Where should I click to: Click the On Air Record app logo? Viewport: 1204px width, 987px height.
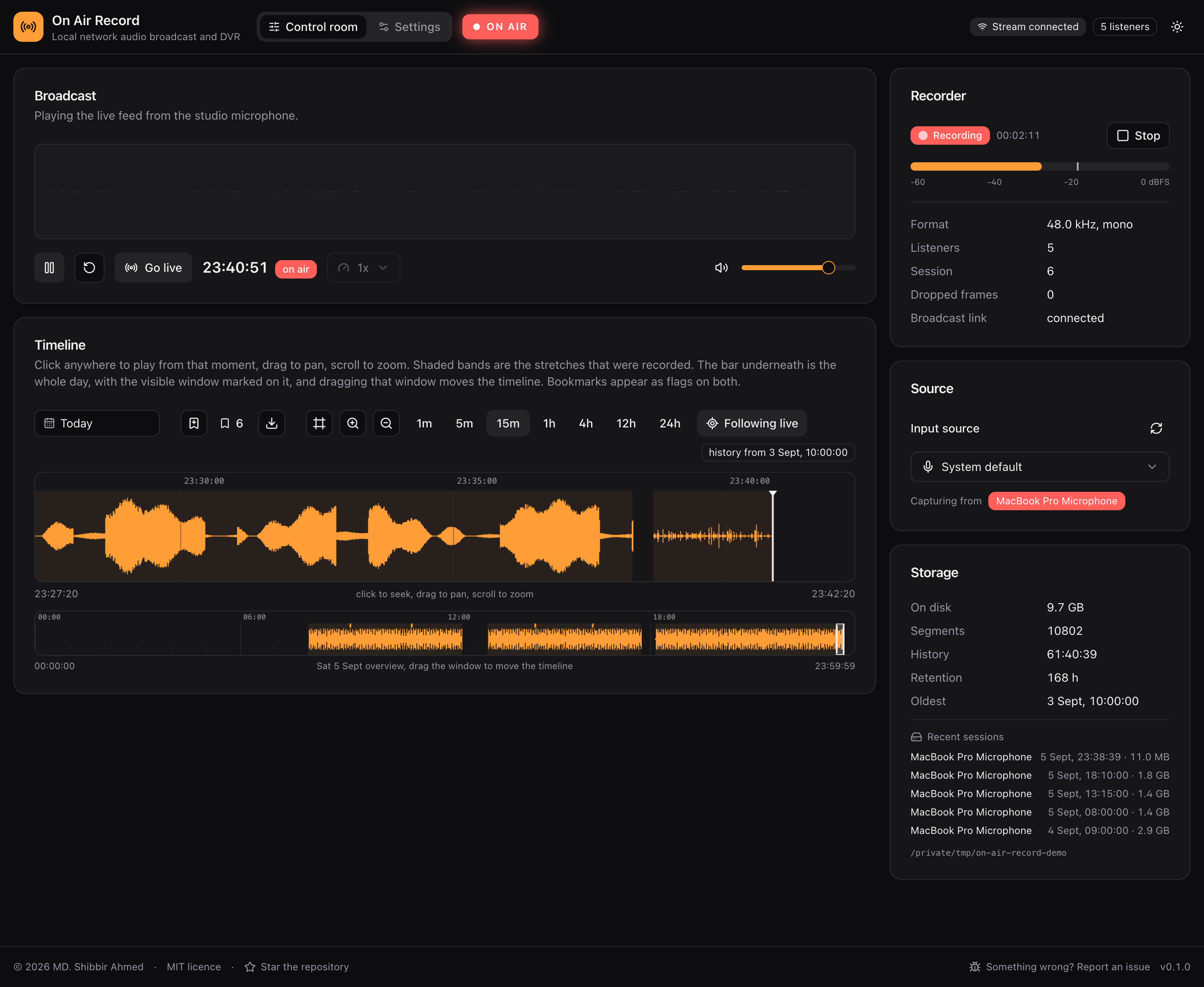click(x=28, y=27)
